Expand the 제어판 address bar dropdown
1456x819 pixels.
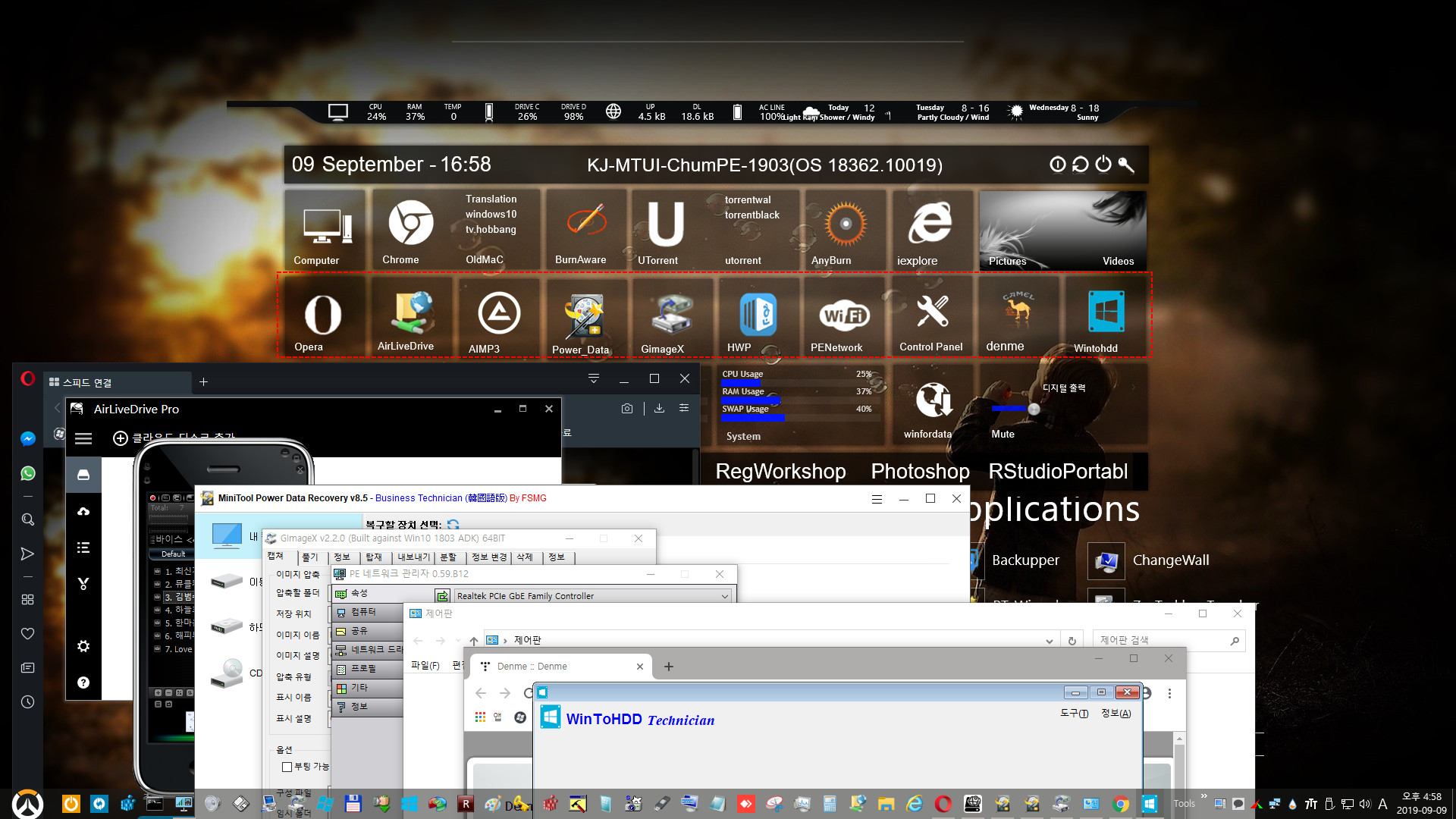tap(1050, 641)
